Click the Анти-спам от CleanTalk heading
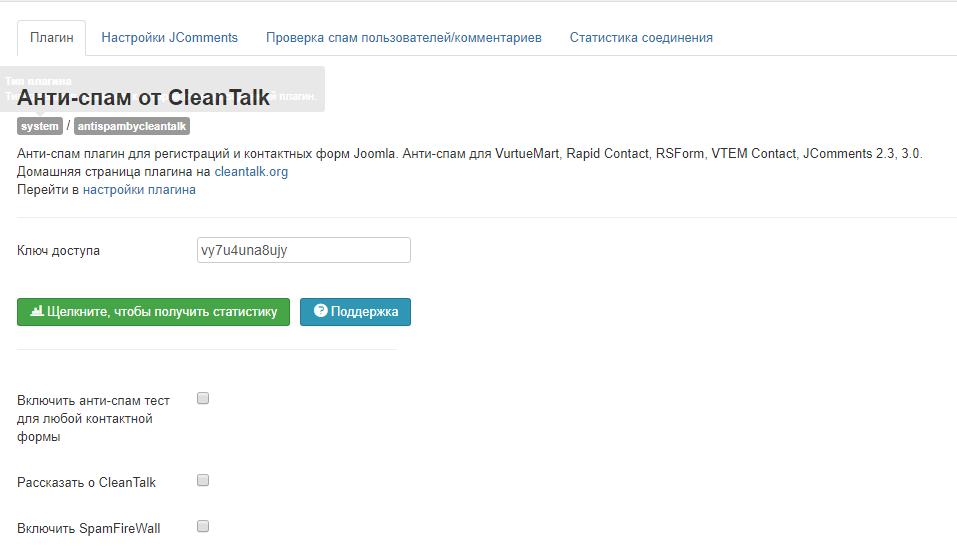 (143, 98)
